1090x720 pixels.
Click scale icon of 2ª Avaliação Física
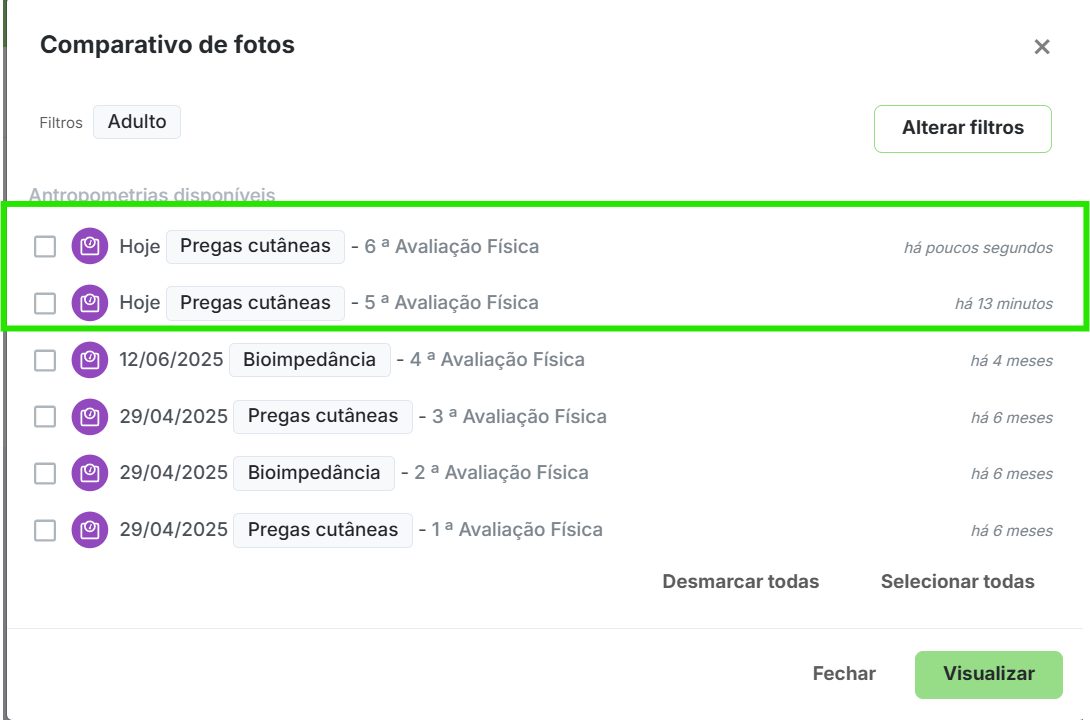pyautogui.click(x=89, y=473)
